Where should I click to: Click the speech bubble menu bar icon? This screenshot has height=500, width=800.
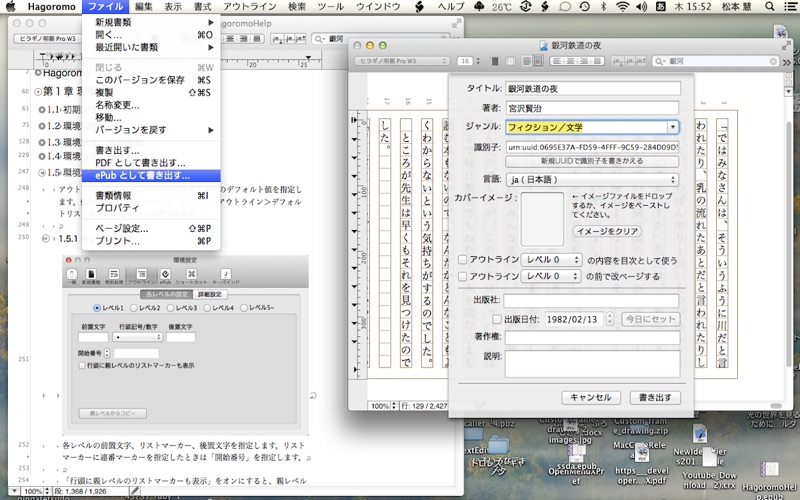pyautogui.click(x=565, y=6)
